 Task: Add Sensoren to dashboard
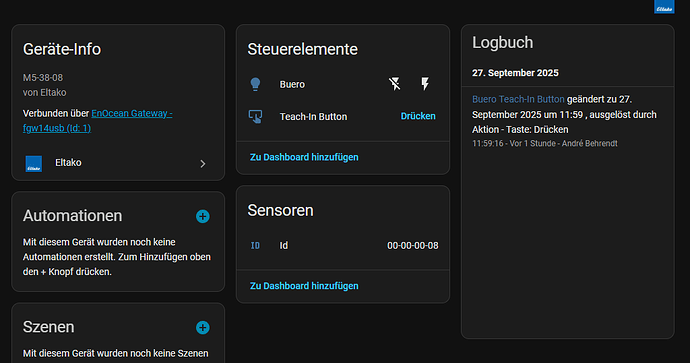(304, 286)
